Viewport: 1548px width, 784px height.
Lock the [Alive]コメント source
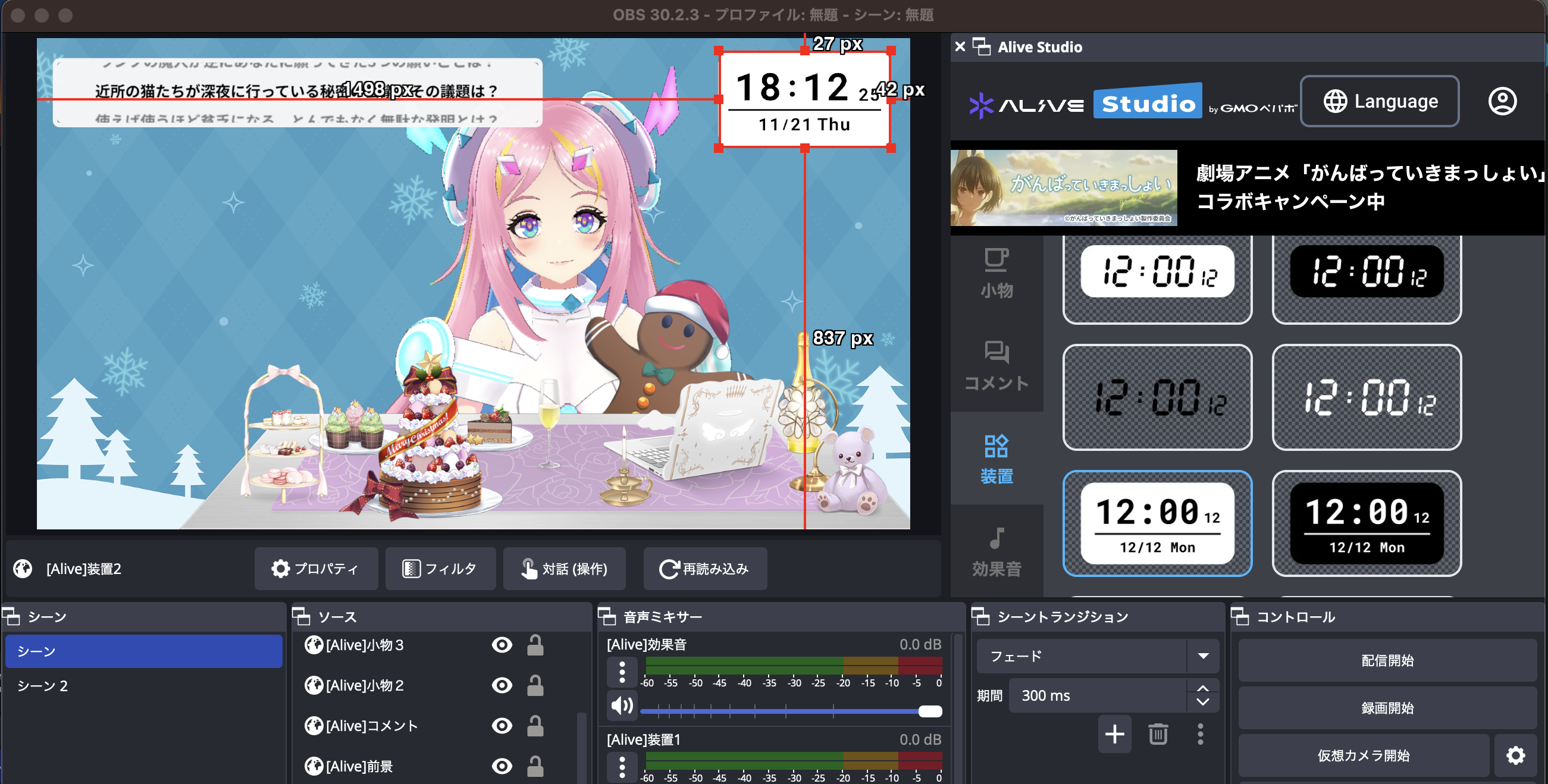click(x=535, y=725)
